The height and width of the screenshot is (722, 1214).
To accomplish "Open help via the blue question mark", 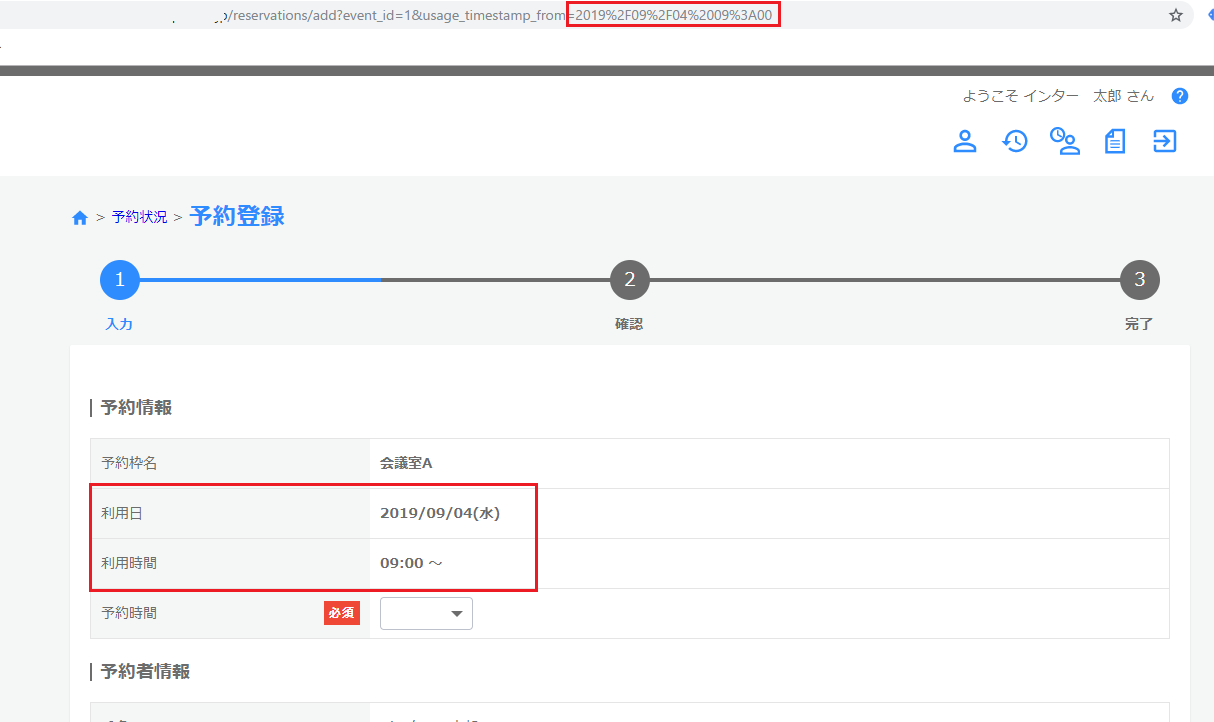I will pos(1180,96).
